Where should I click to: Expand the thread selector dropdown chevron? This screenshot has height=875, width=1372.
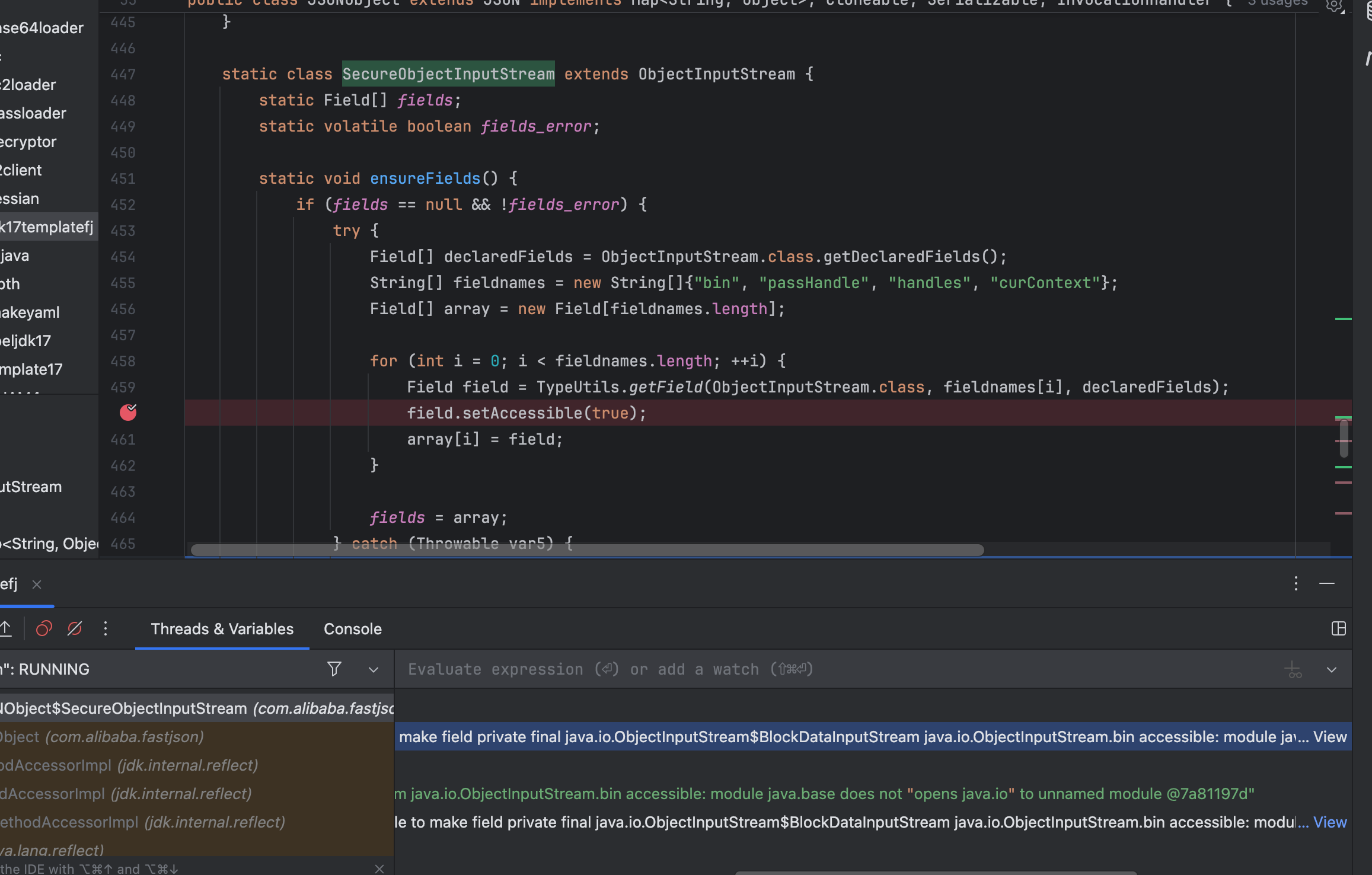[374, 669]
